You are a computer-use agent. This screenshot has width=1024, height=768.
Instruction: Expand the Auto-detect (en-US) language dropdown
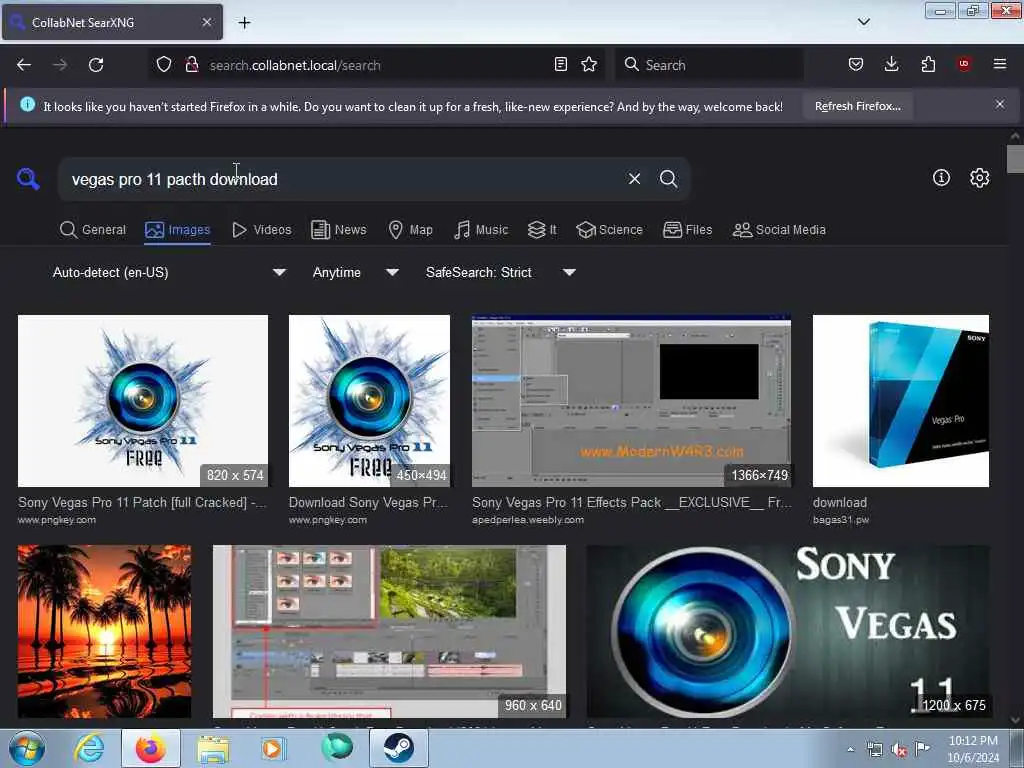click(169, 272)
